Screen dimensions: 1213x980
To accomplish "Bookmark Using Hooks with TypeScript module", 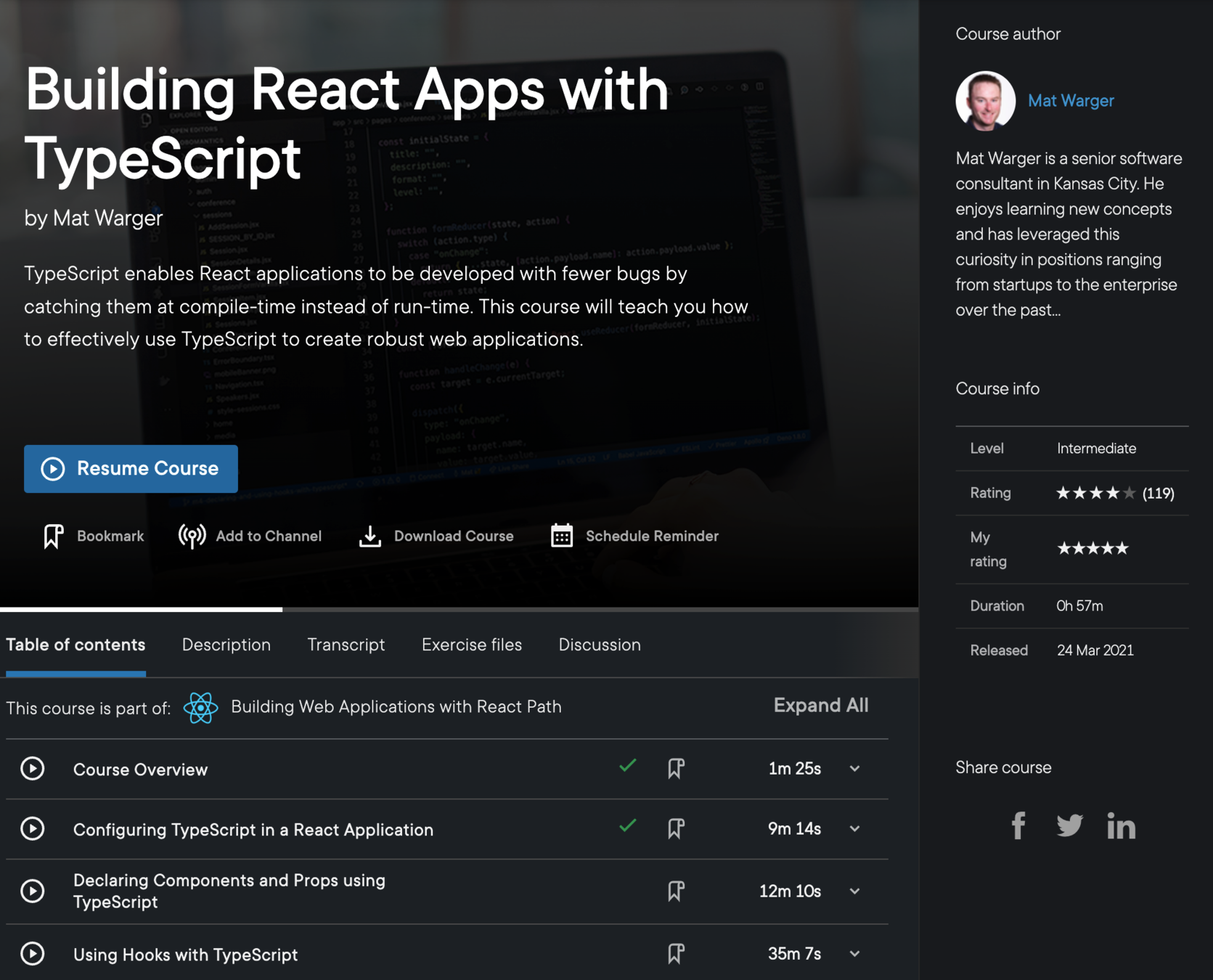I will point(676,953).
